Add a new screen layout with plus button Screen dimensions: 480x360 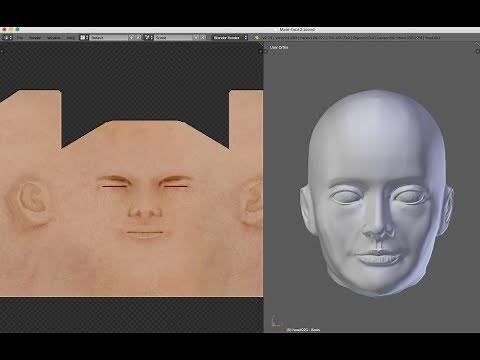(x=132, y=38)
